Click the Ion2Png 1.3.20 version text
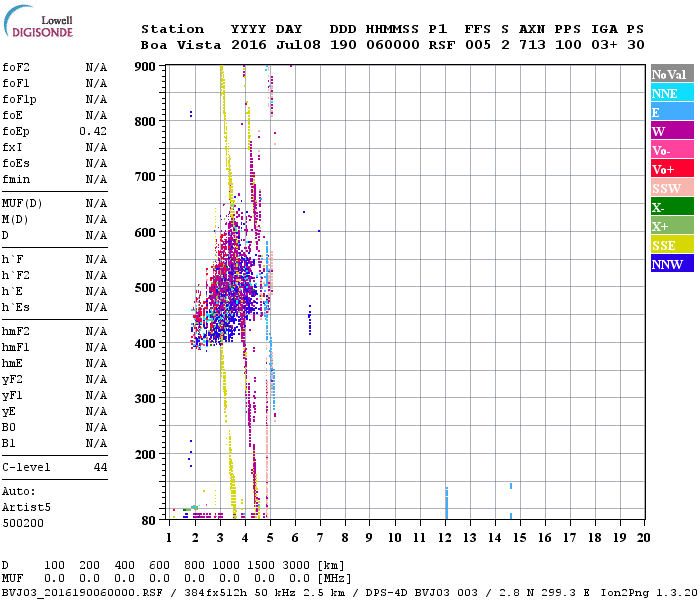 point(649,592)
